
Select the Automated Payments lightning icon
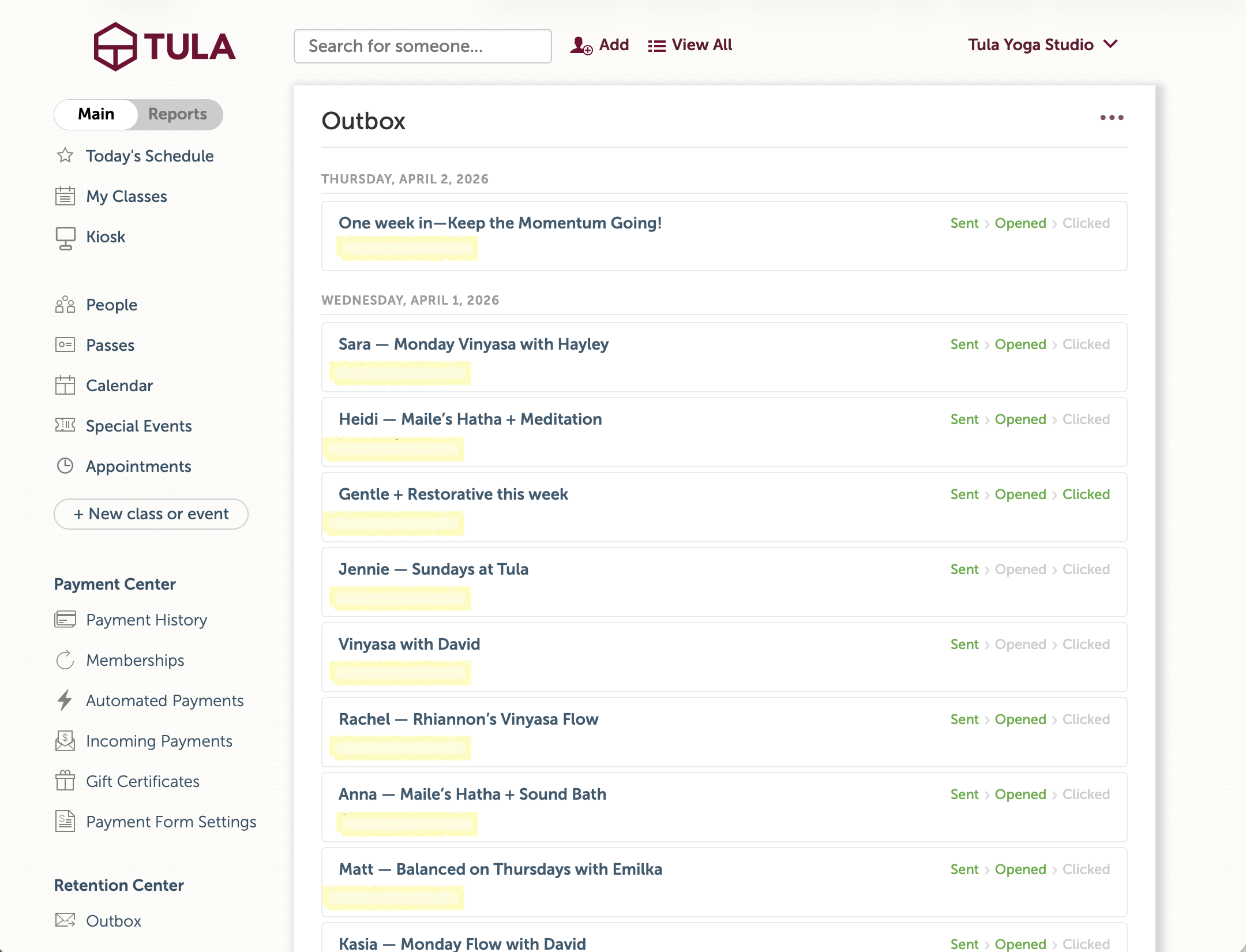click(65, 700)
